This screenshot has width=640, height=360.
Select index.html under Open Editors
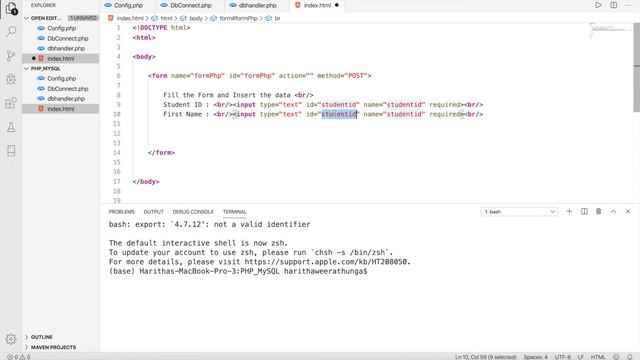coord(60,58)
